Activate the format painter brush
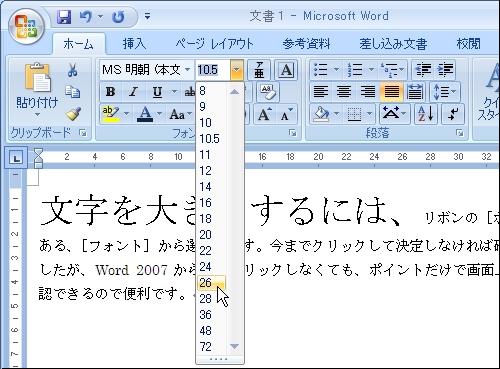500x369 pixels. 73,113
